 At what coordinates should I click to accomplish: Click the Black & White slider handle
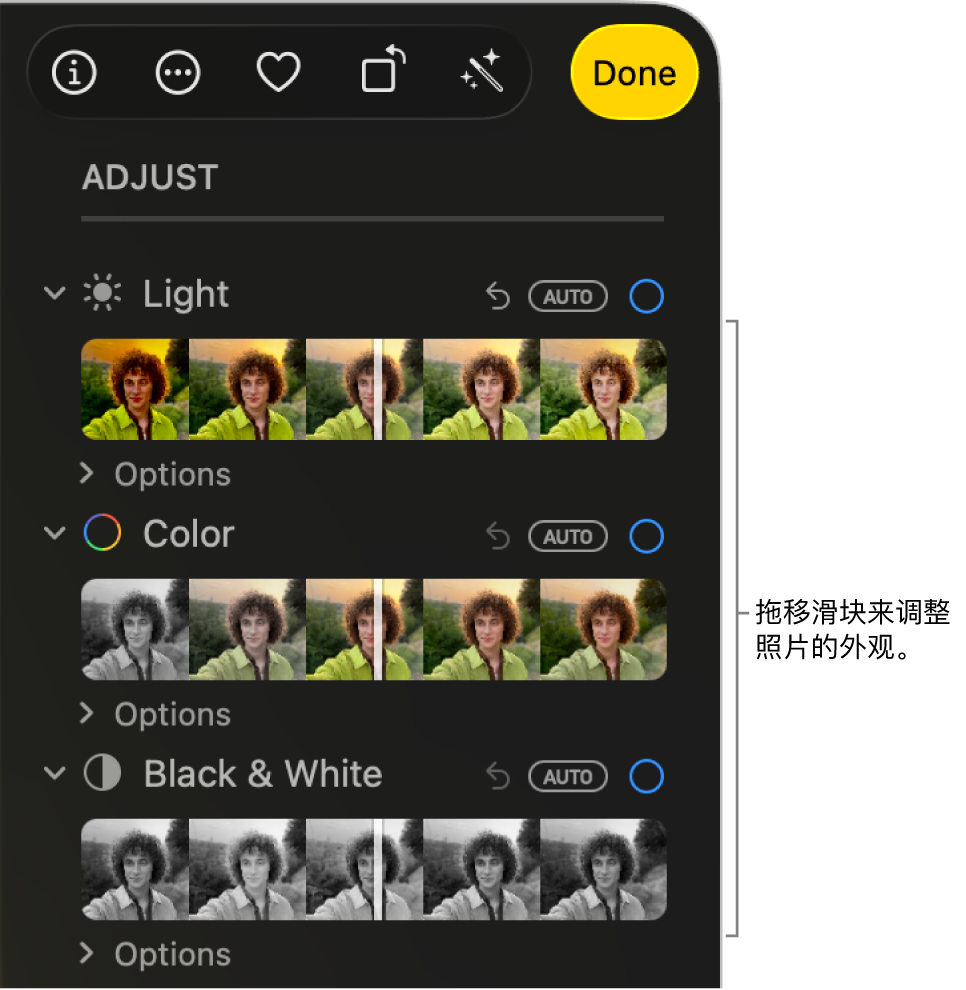point(378,869)
